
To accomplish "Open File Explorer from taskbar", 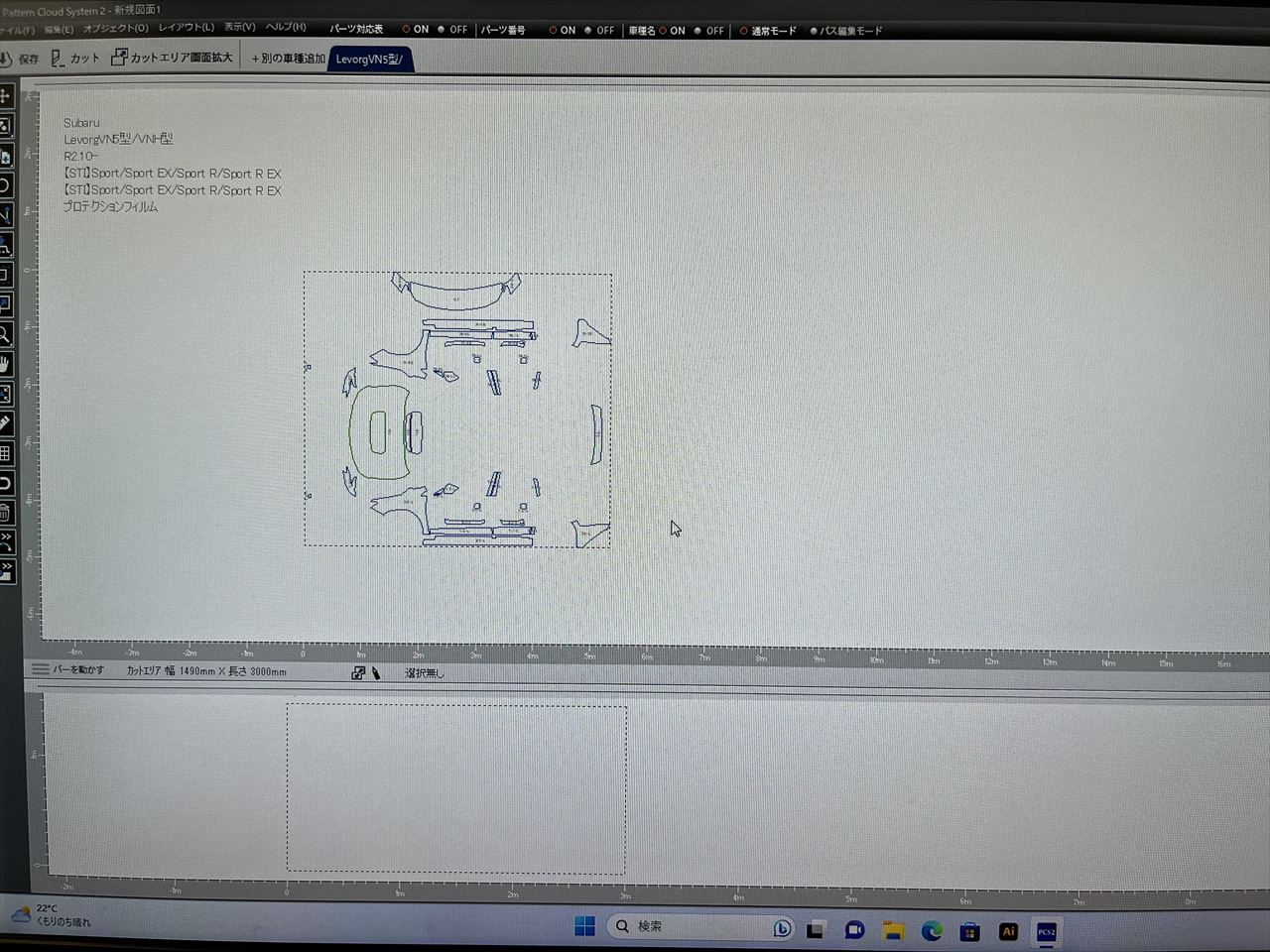I will [893, 930].
